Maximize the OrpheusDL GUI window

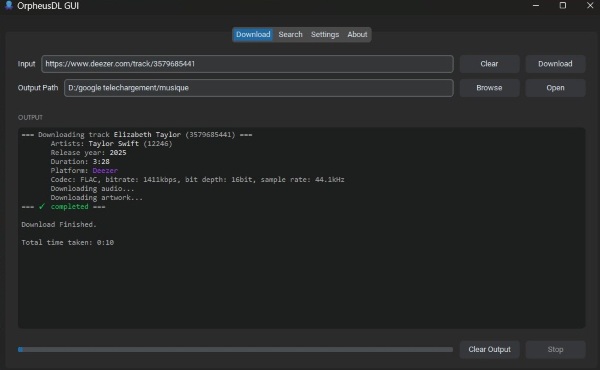[563, 5]
